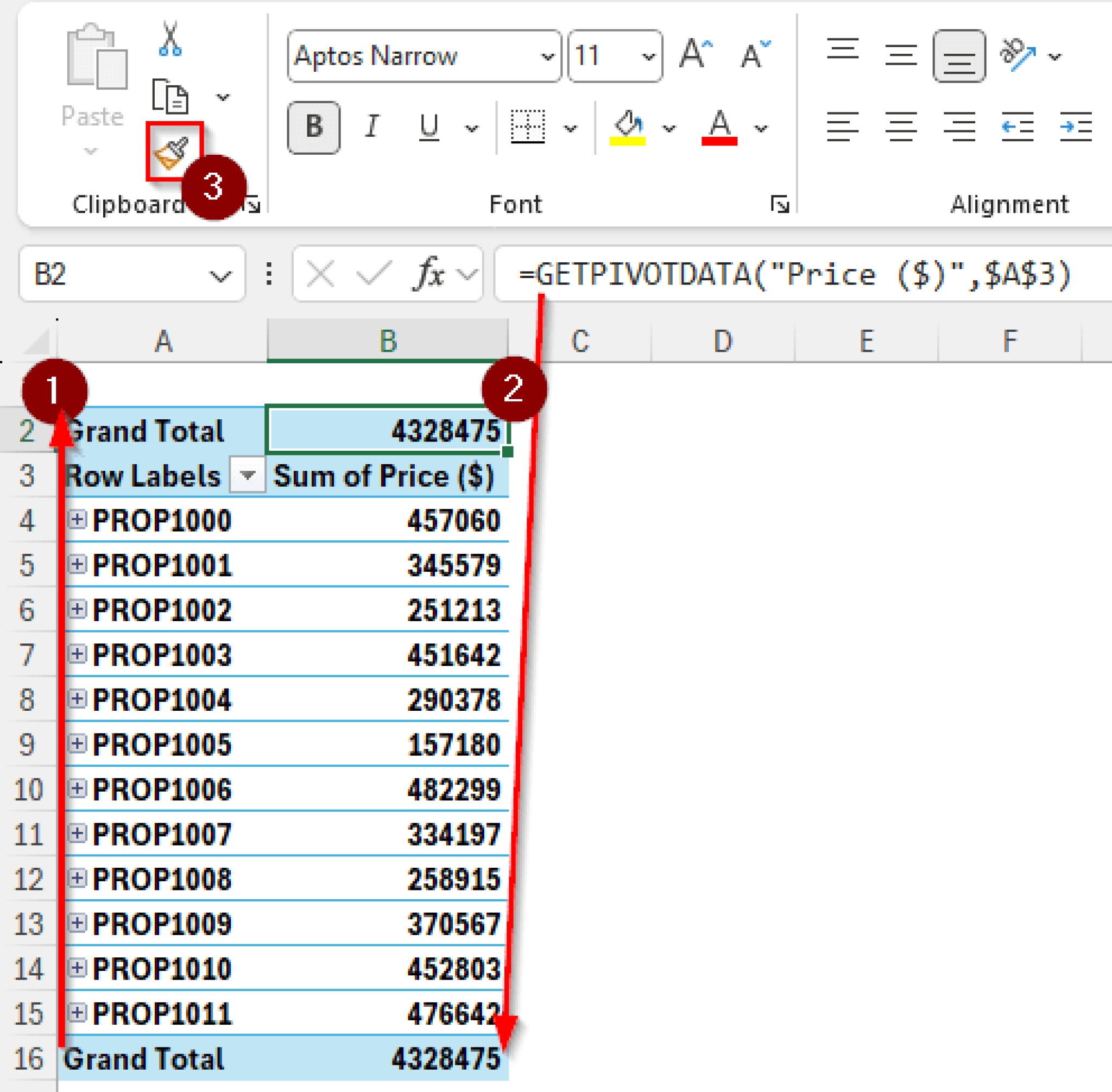The width and height of the screenshot is (1112, 1092).
Task: Pick the red font color swatch
Action: tap(720, 127)
